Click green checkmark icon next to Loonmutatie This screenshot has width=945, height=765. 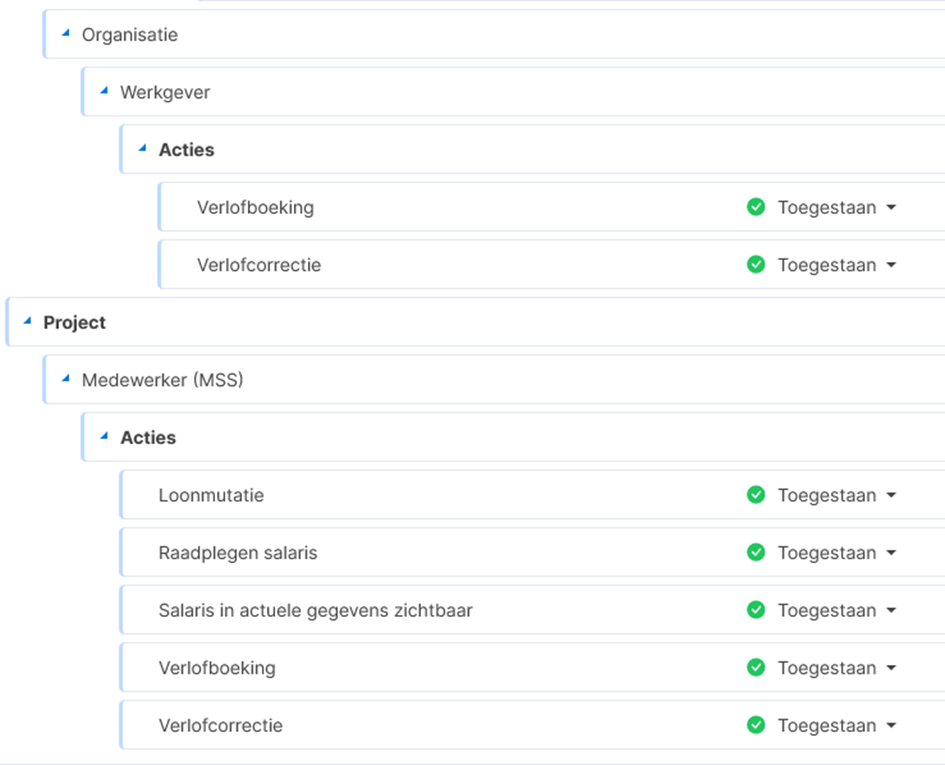(756, 495)
